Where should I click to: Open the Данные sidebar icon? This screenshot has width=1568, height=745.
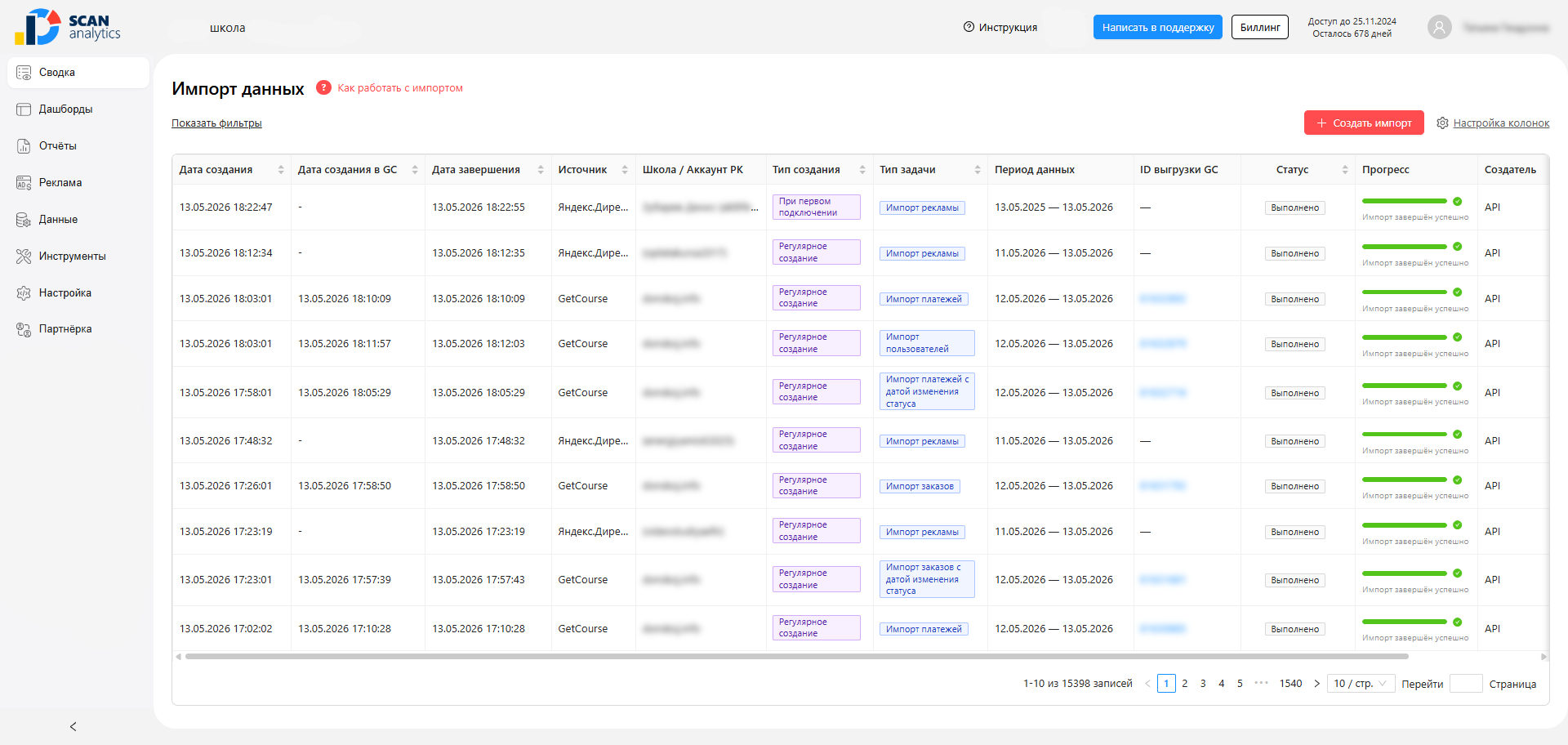tap(24, 220)
